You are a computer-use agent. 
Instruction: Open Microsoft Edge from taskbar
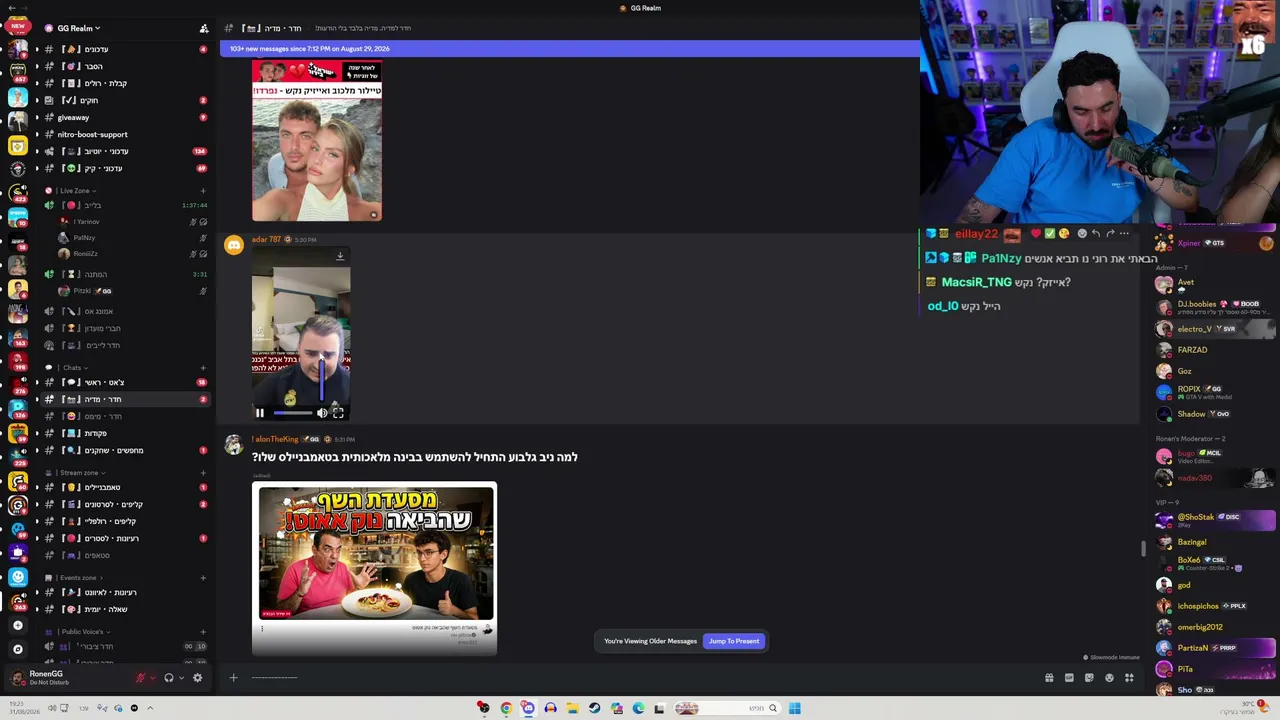pyautogui.click(x=638, y=708)
